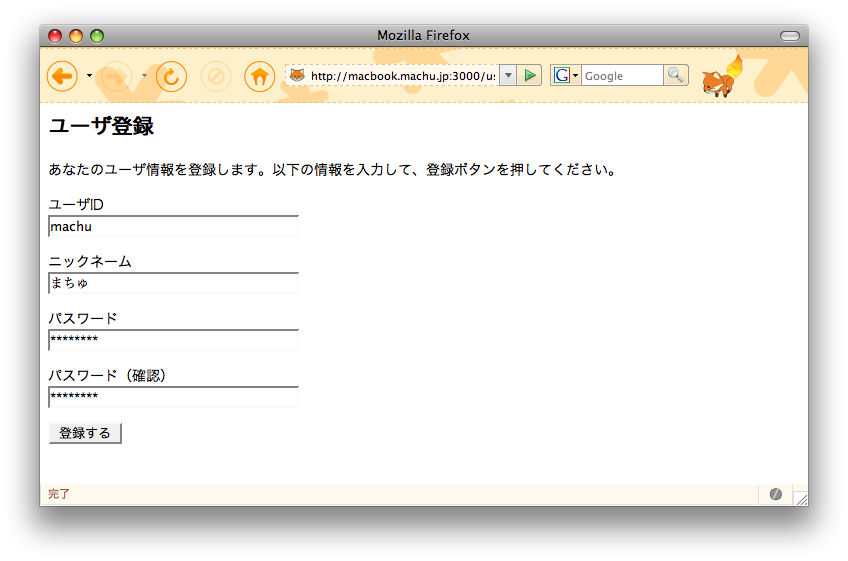Submit with the 登録する button

pyautogui.click(x=85, y=433)
